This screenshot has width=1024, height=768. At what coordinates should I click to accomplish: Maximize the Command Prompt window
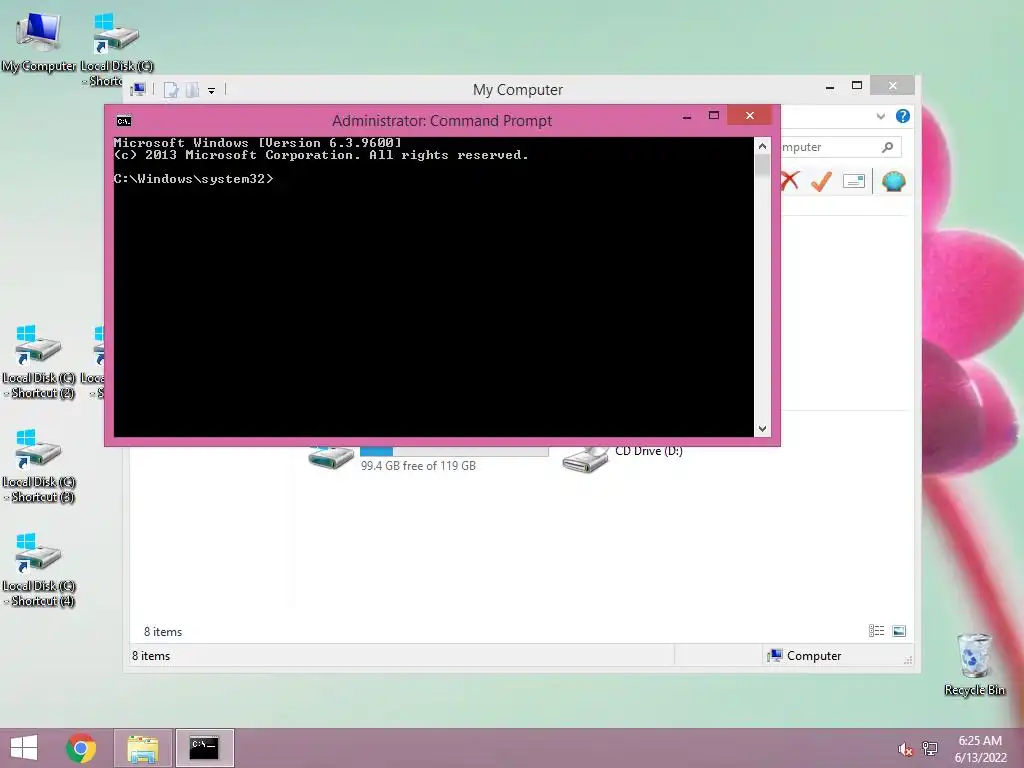tap(714, 116)
